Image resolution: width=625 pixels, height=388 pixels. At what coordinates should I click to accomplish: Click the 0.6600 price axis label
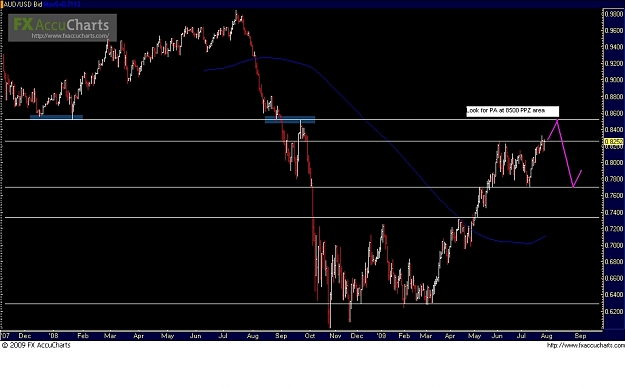(614, 278)
